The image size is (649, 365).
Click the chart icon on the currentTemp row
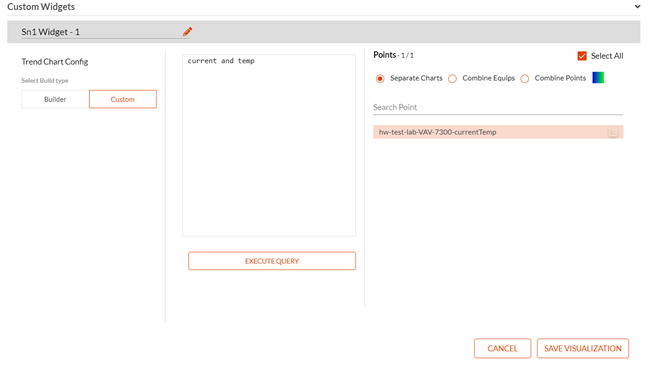pyautogui.click(x=613, y=132)
